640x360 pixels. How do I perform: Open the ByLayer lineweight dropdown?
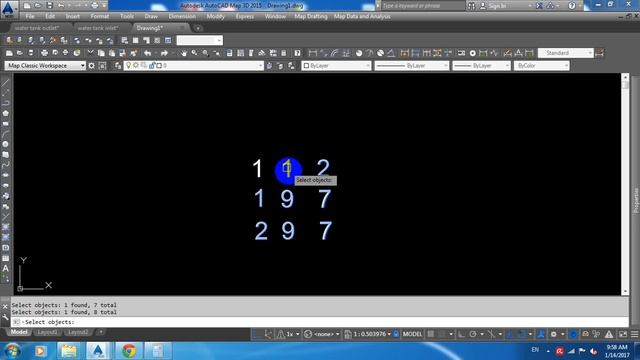pyautogui.click(x=482, y=66)
